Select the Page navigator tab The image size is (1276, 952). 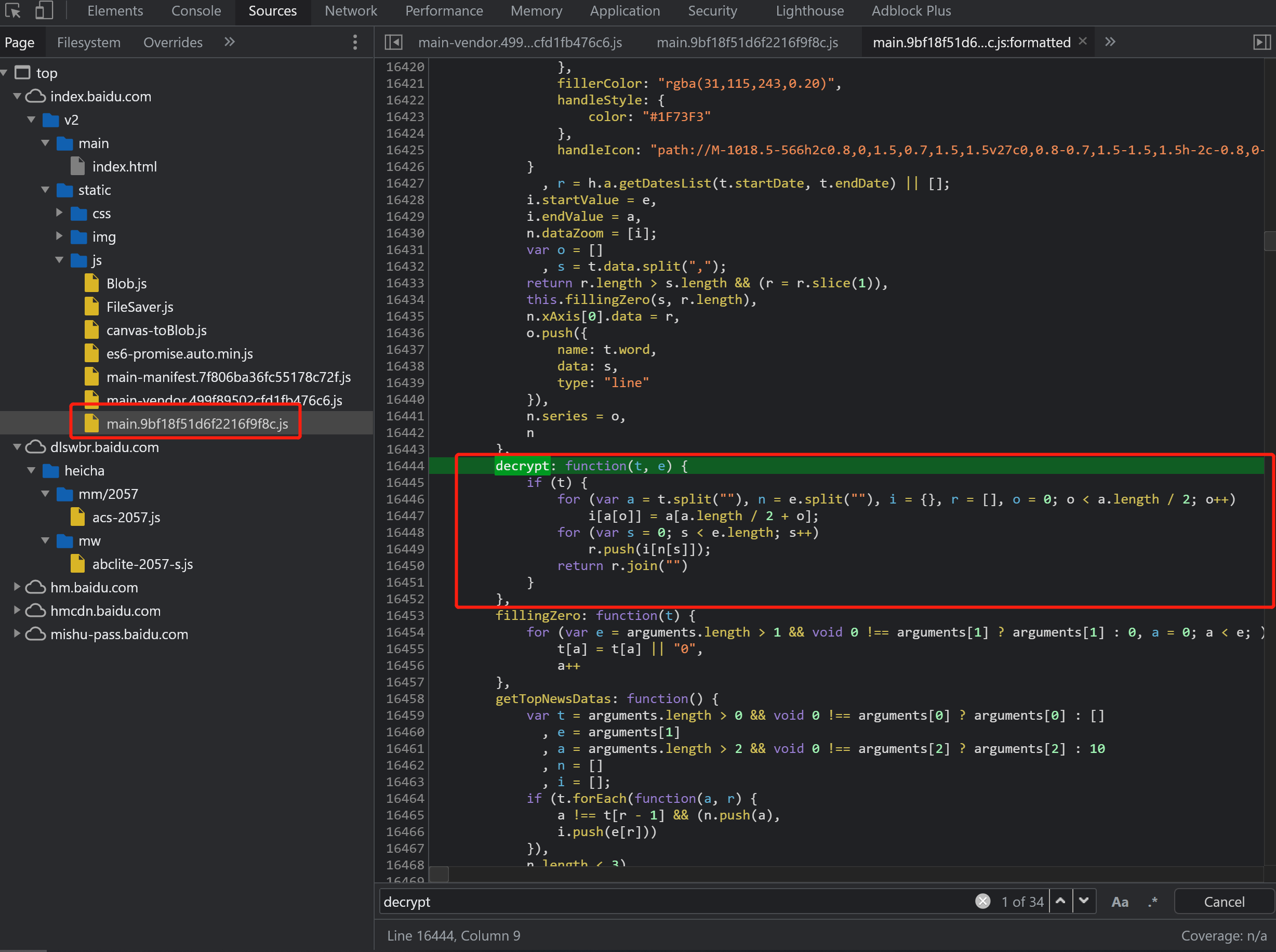[20, 42]
